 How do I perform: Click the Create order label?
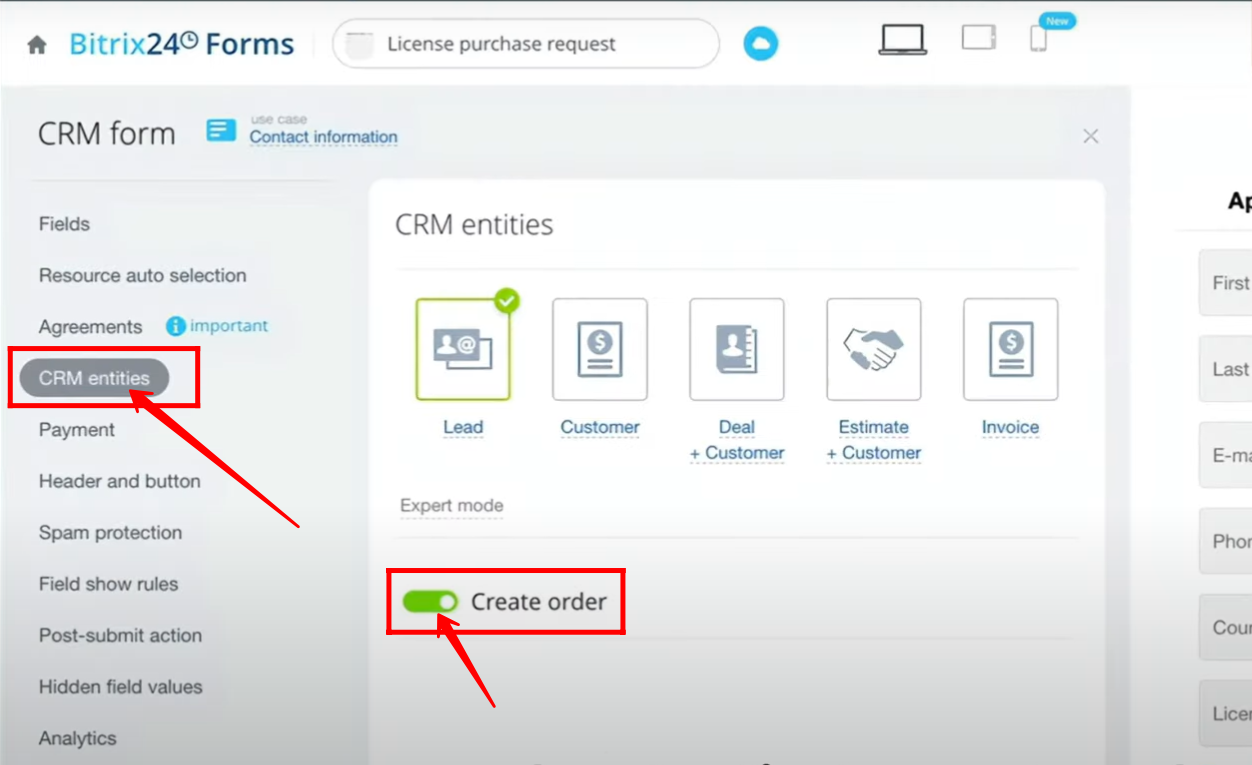click(539, 602)
